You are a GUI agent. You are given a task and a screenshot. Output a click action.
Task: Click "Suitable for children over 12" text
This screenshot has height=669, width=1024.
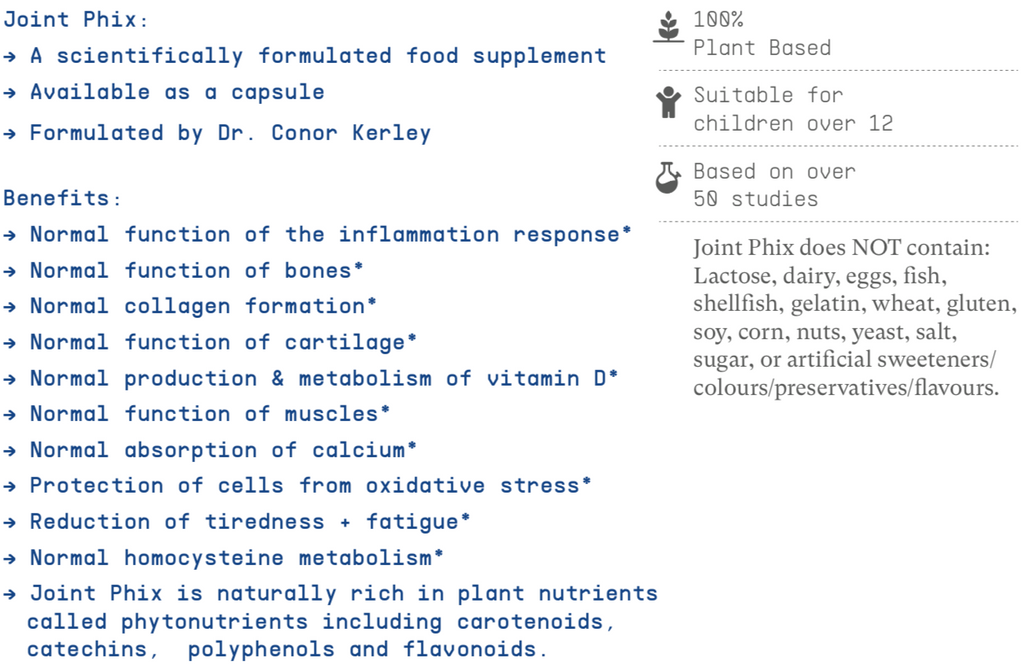click(x=793, y=109)
